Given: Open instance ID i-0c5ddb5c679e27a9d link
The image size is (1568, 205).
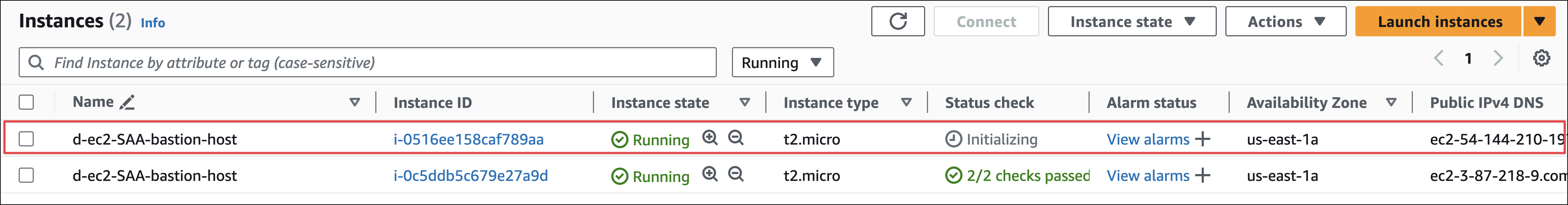Looking at the screenshot, I should click(470, 176).
